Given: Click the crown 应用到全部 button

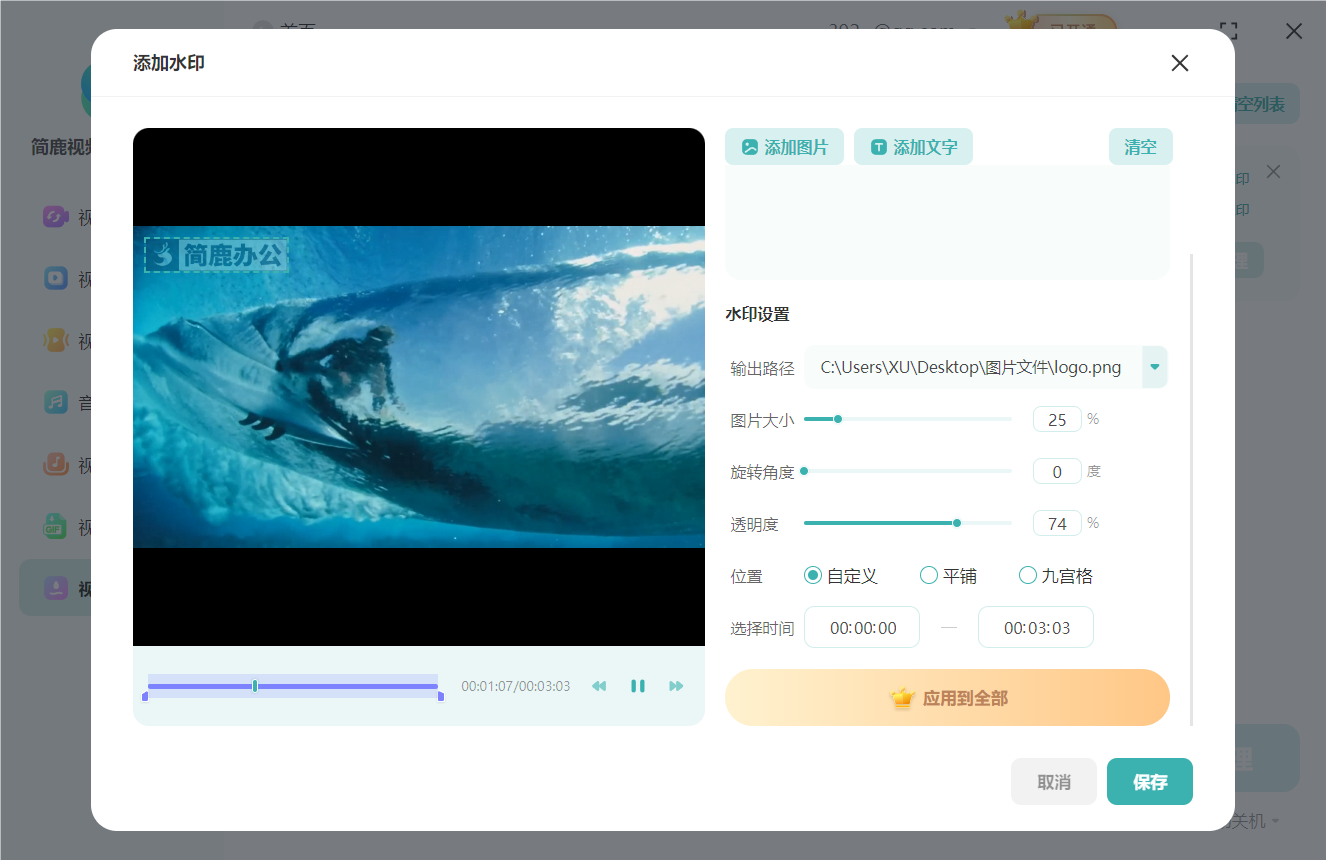Looking at the screenshot, I should coord(947,698).
